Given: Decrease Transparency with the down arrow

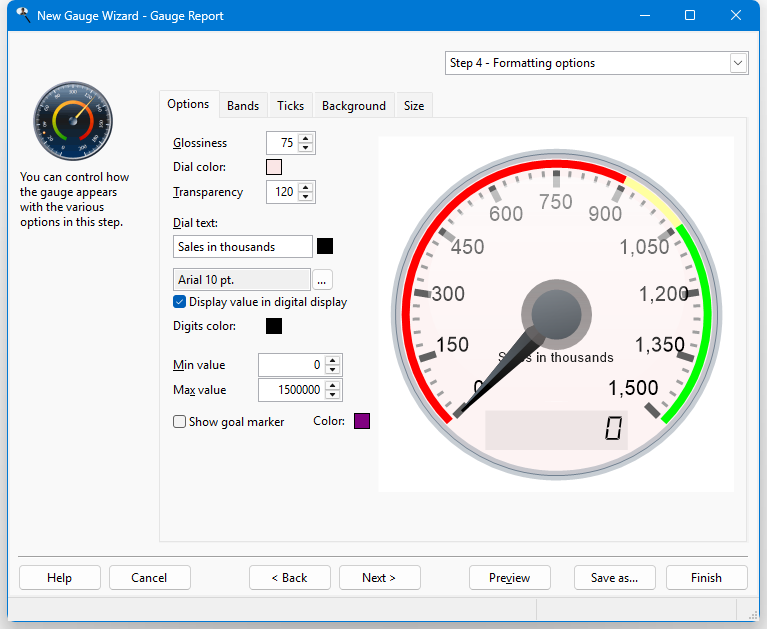Looking at the screenshot, I should click(306, 197).
